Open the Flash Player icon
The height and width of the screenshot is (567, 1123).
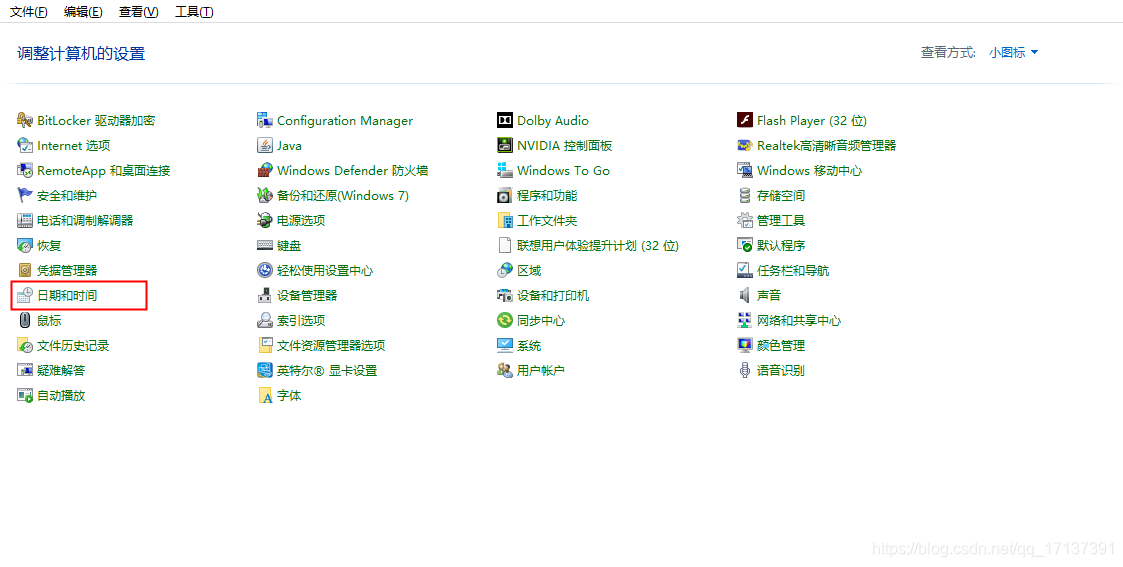tap(745, 120)
